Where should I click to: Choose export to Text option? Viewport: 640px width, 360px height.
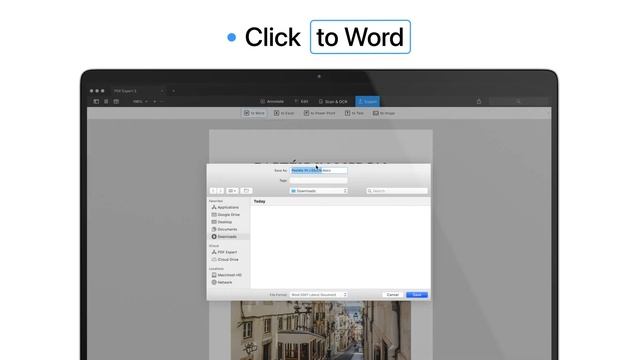coord(354,113)
